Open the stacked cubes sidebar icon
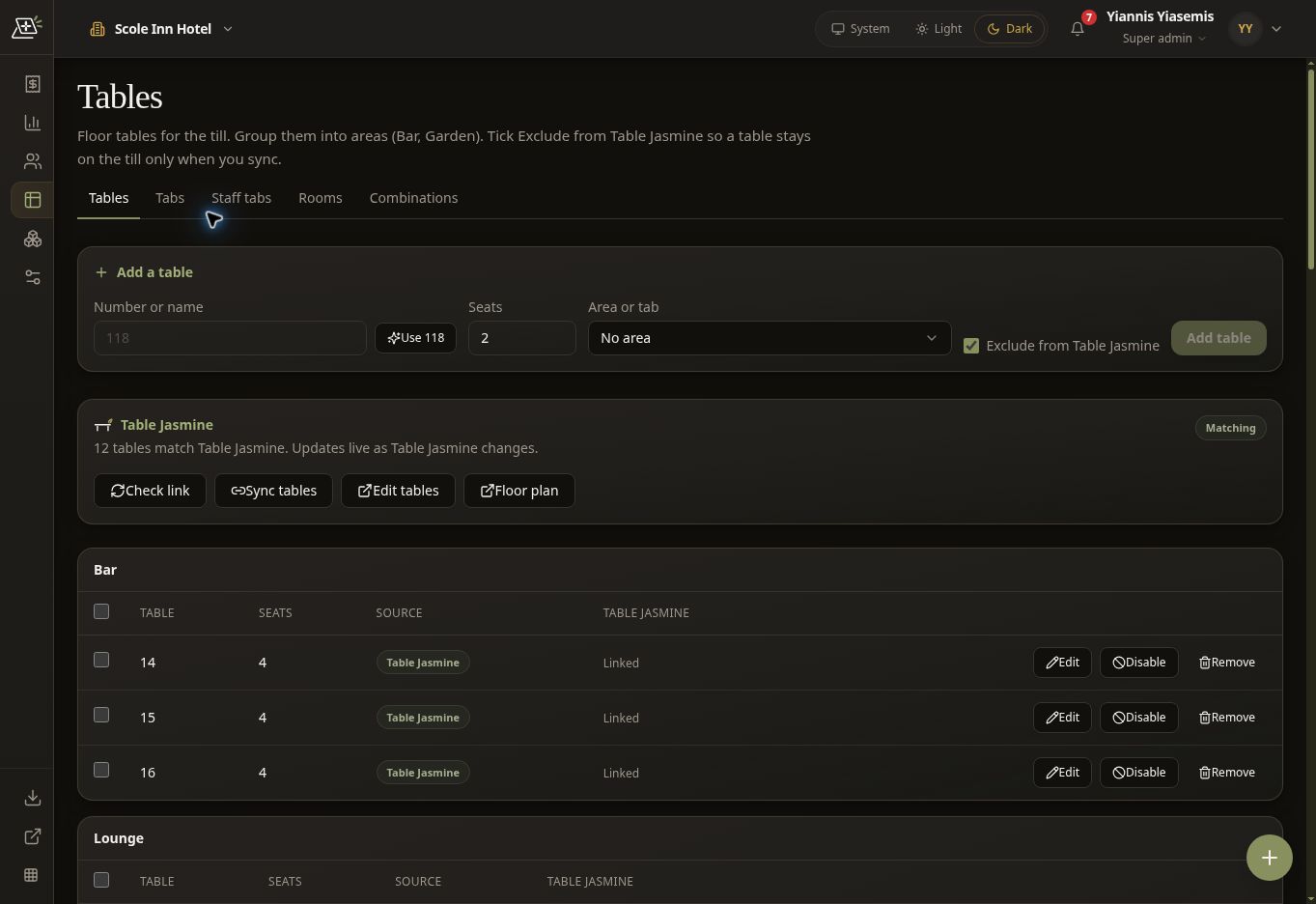This screenshot has width=1316, height=904. coord(32,239)
